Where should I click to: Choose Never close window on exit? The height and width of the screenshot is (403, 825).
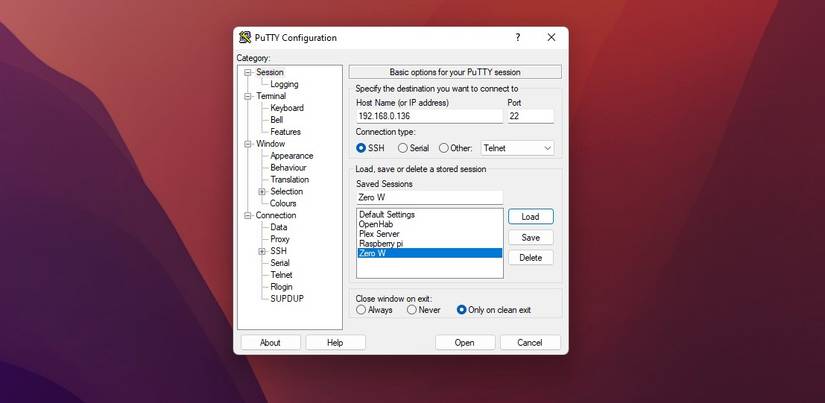point(411,310)
